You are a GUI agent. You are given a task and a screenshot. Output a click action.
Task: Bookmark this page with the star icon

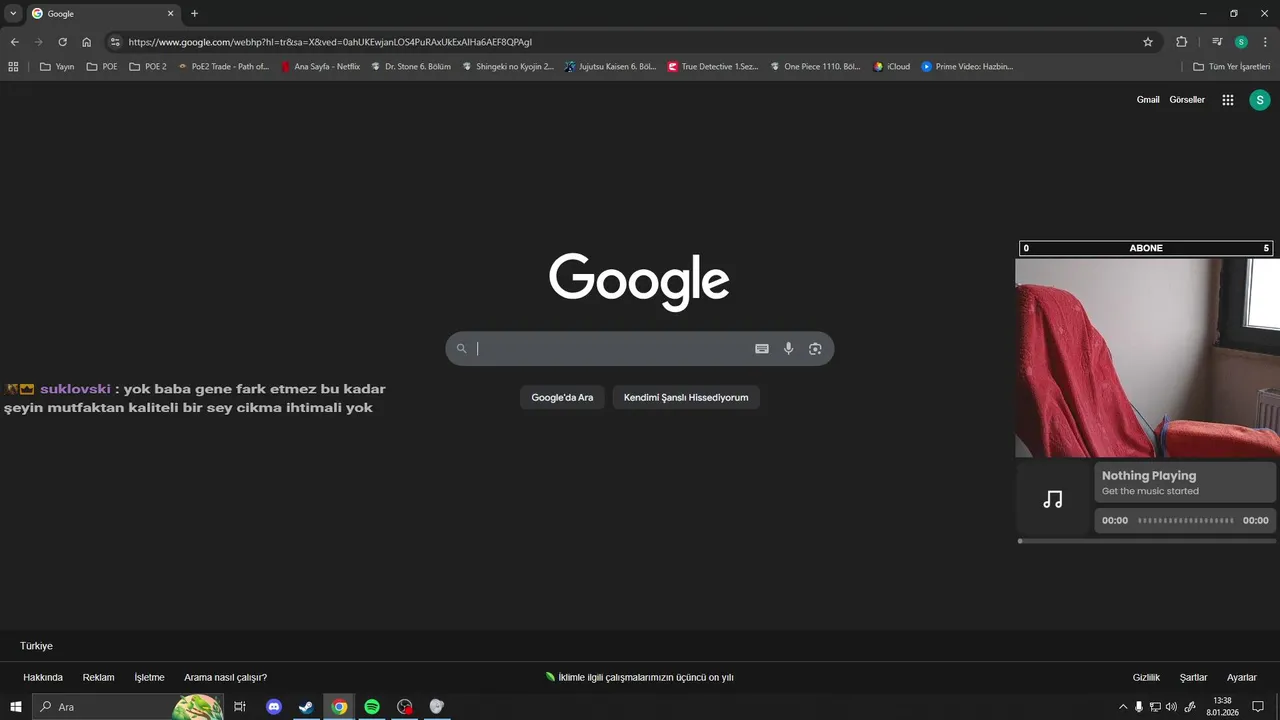click(1148, 42)
